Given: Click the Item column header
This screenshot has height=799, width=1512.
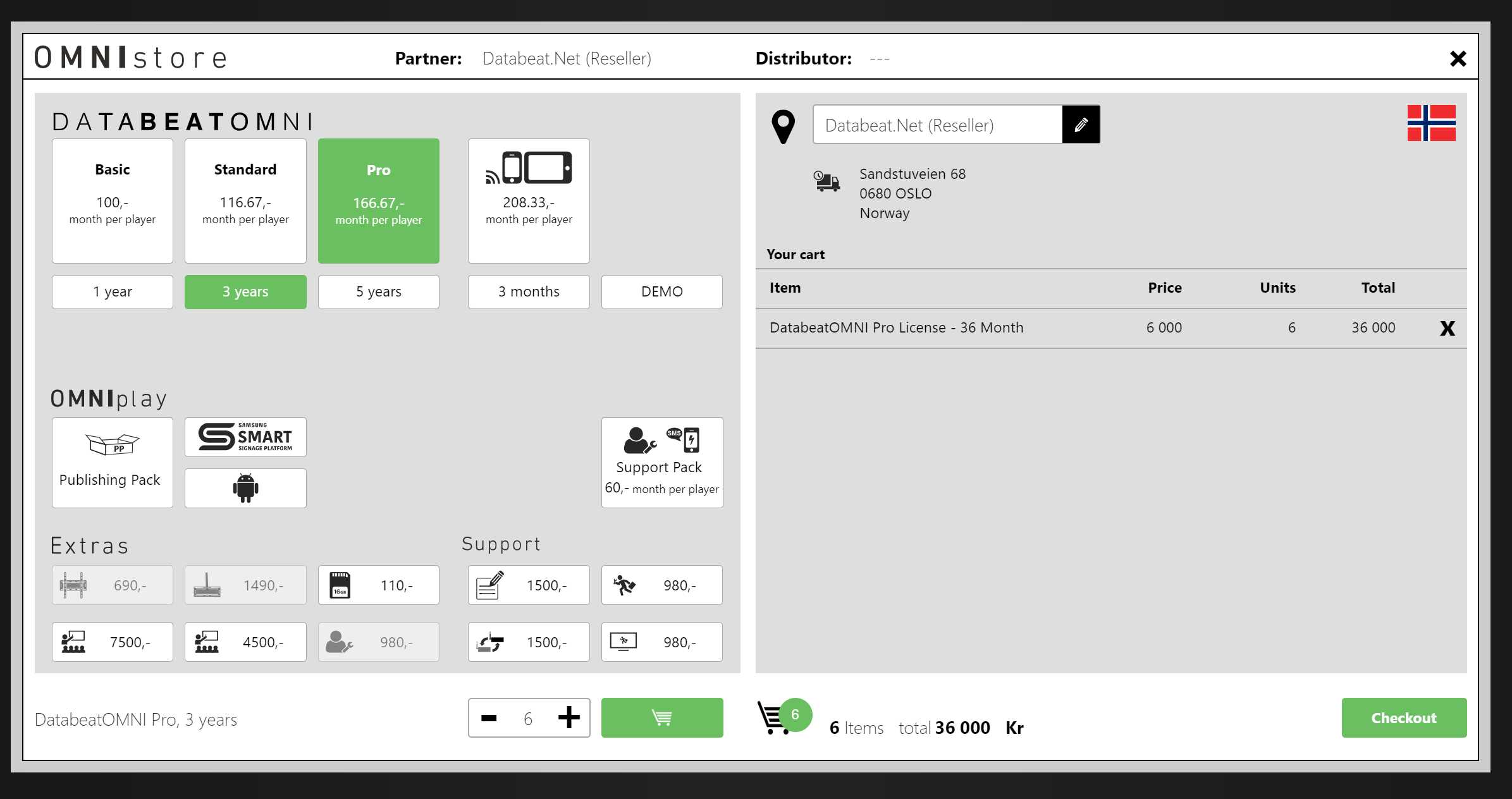Looking at the screenshot, I should coord(785,288).
